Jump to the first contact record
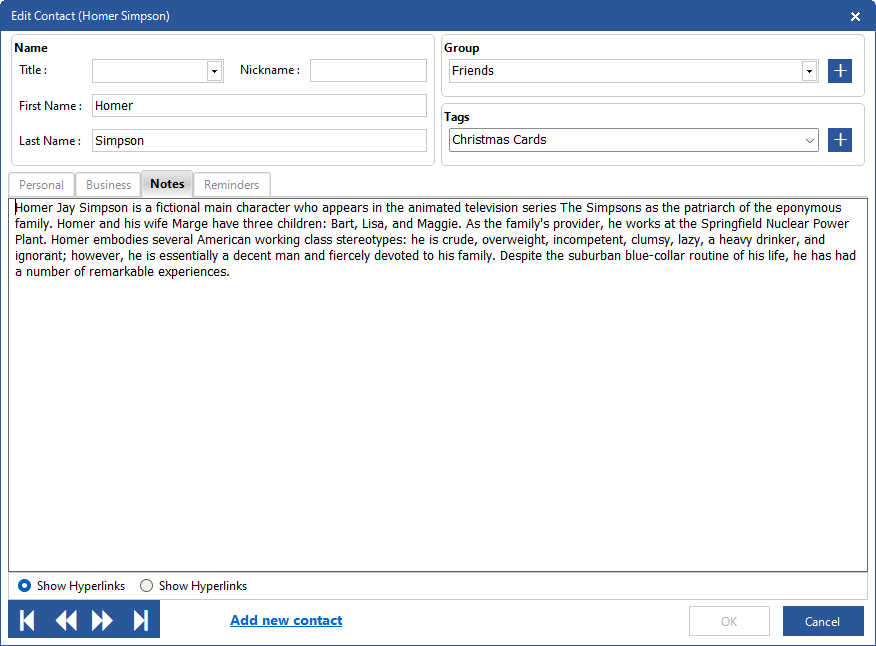876x646 pixels. (28, 621)
